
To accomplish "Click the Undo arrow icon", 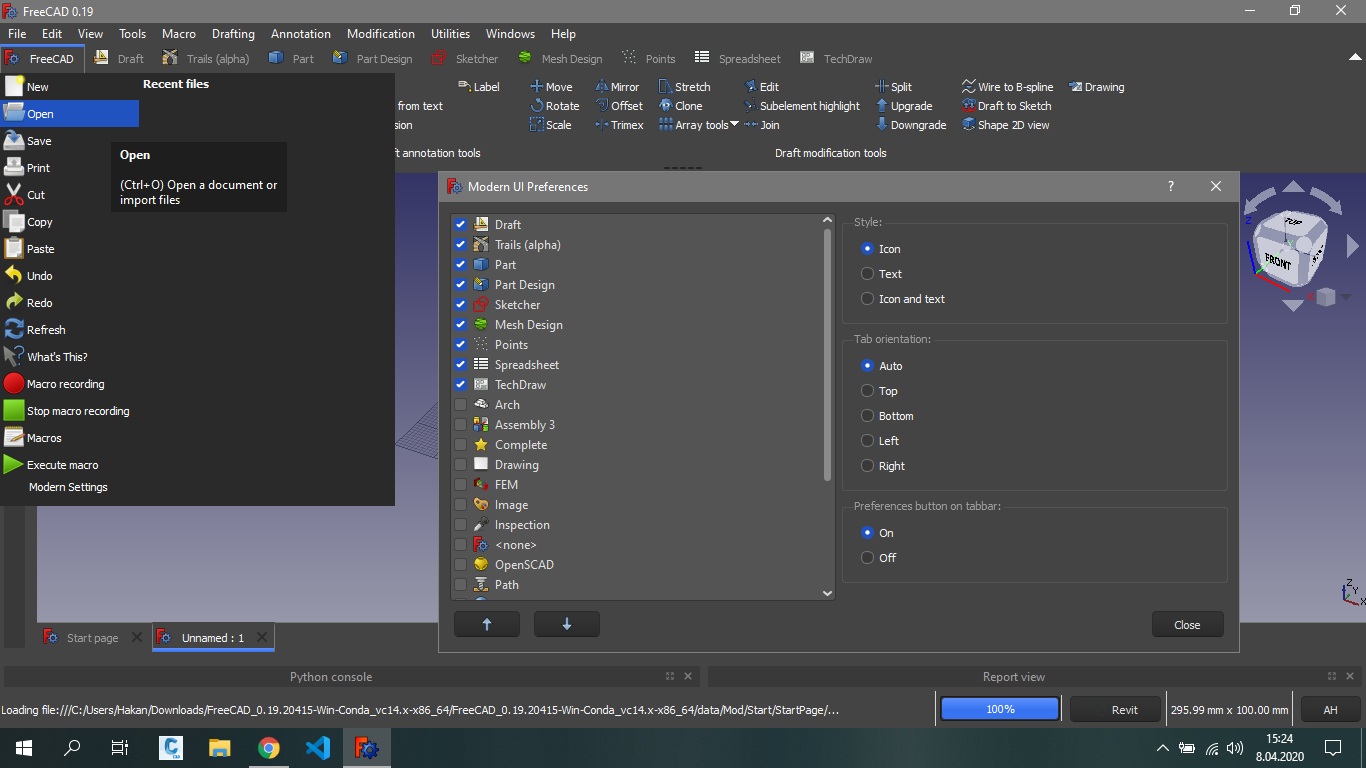I will coord(13,276).
